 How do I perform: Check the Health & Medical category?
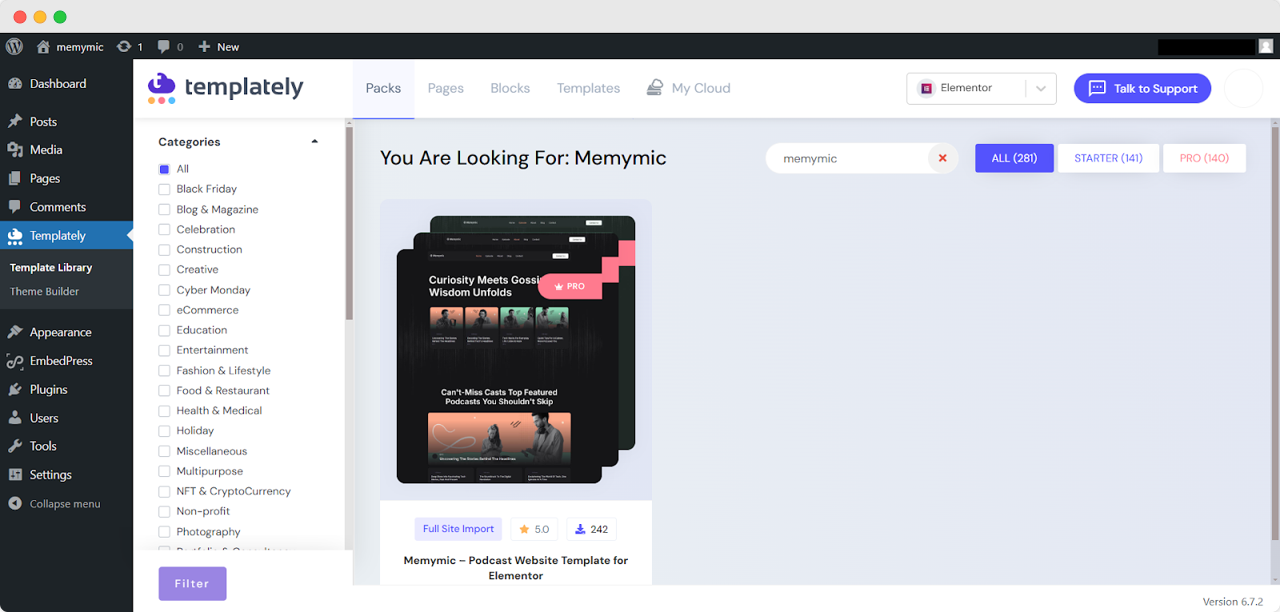click(164, 410)
